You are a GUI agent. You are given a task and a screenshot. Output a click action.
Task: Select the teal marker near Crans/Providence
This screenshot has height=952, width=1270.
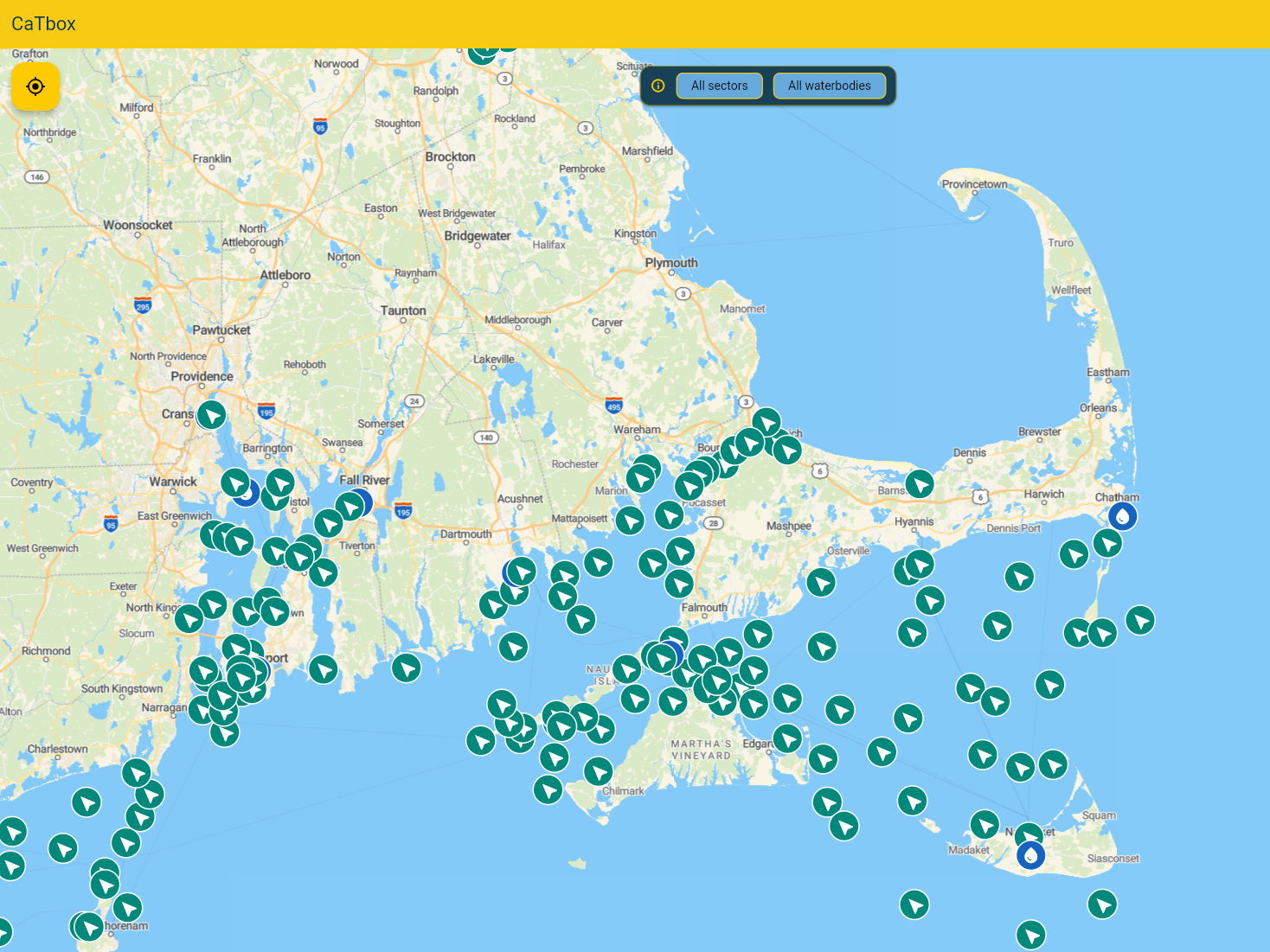(x=211, y=414)
